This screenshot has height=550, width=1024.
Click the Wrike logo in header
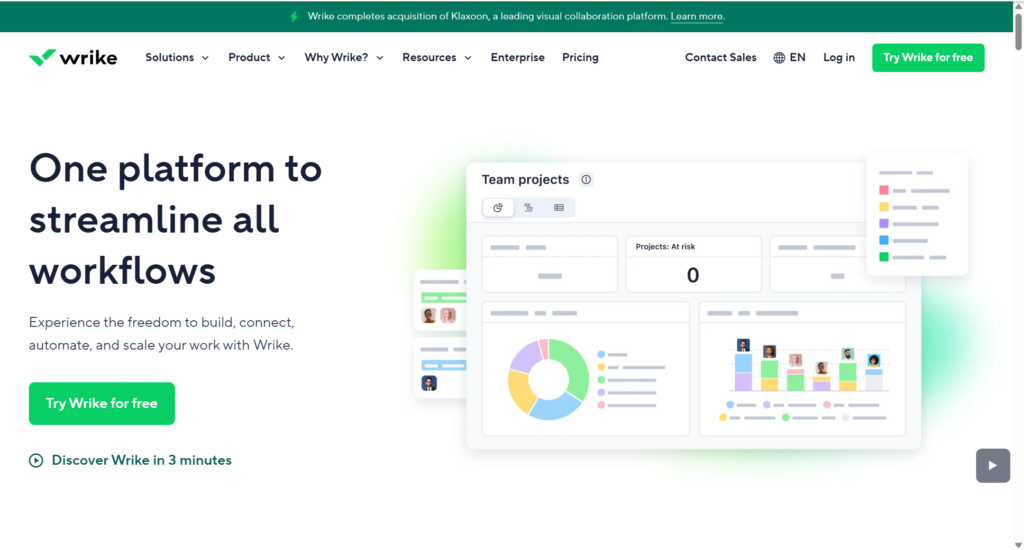73,58
